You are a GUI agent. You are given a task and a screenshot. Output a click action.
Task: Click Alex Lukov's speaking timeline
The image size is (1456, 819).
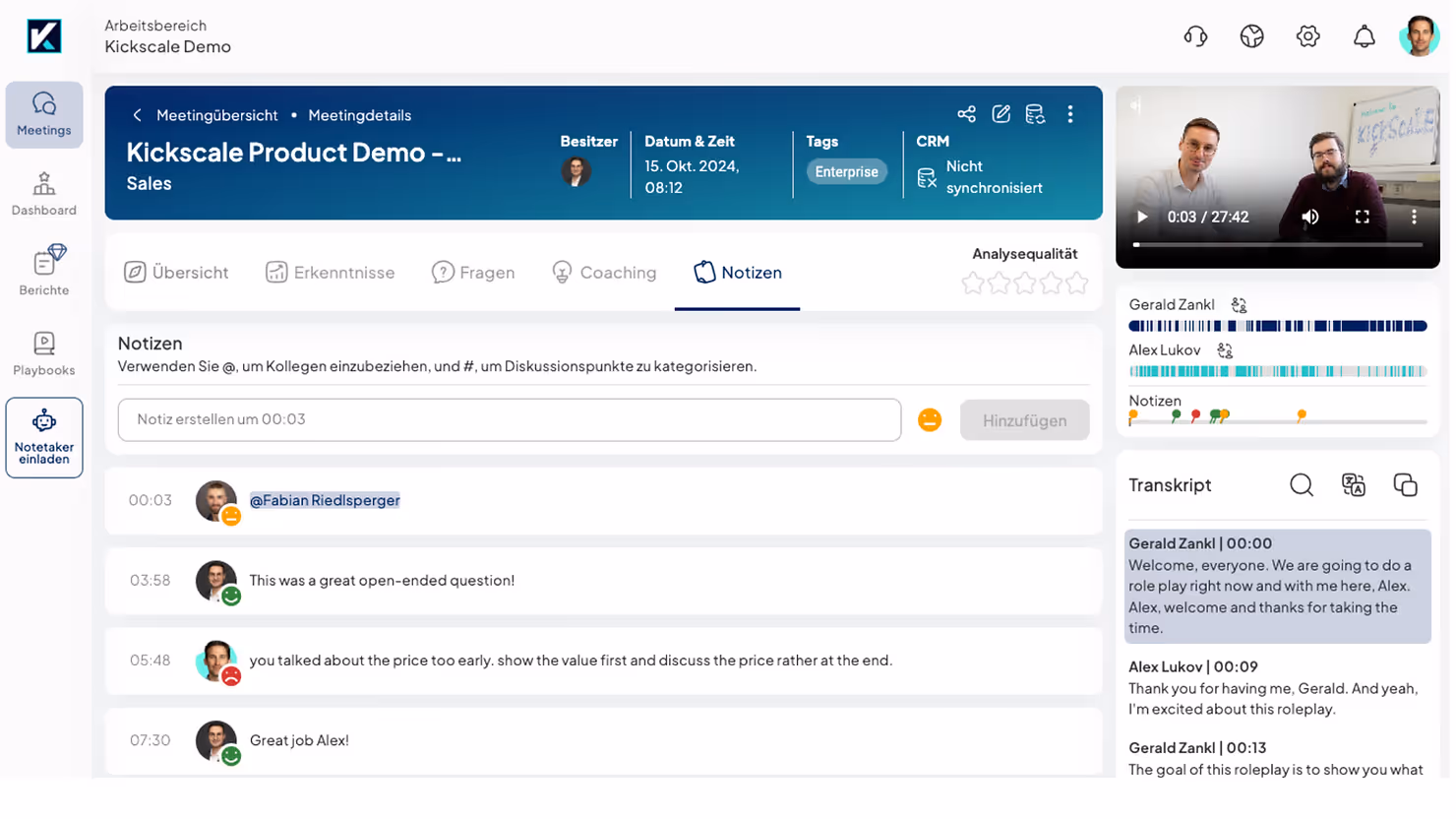click(1278, 371)
